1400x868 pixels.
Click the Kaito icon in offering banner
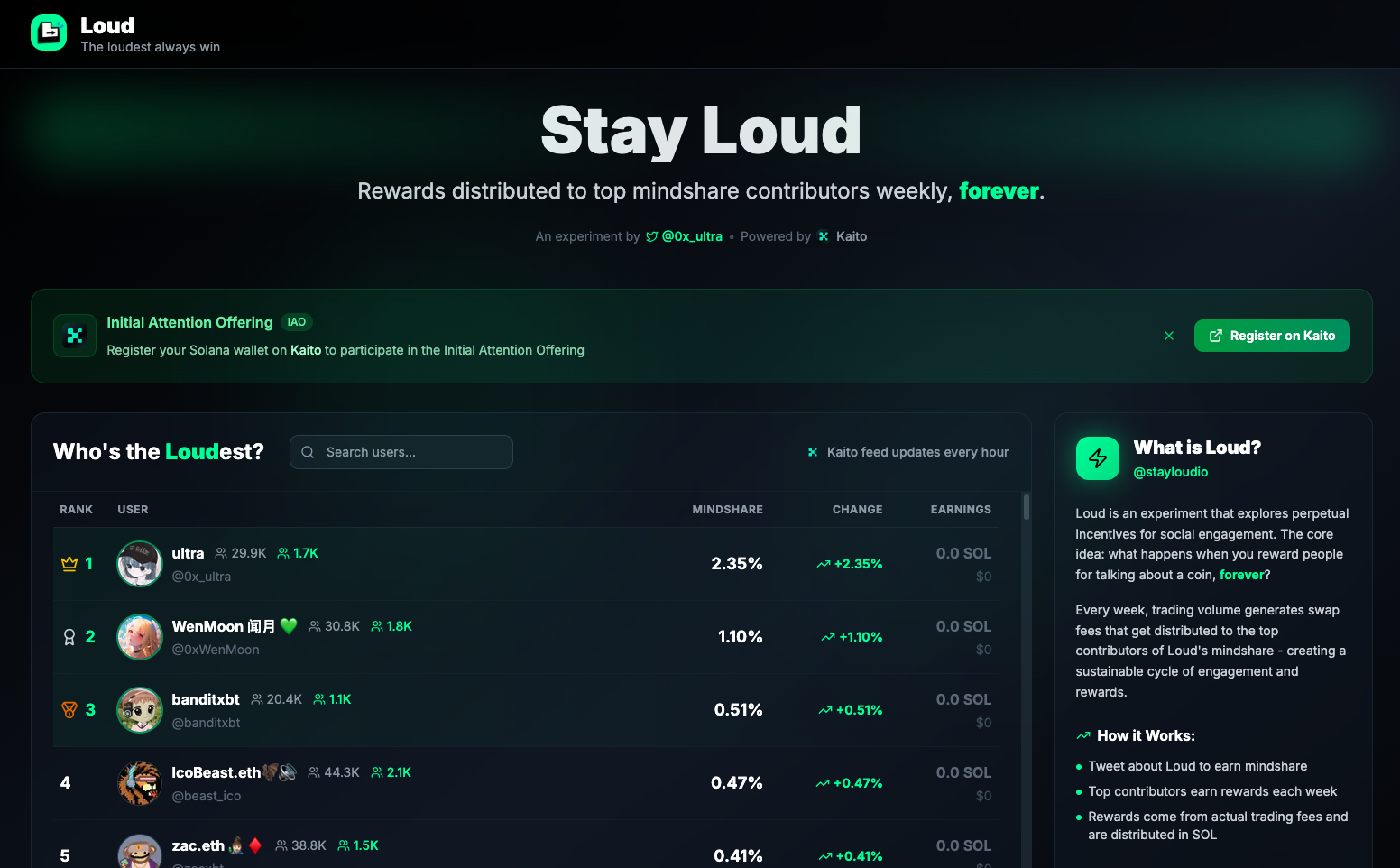coord(75,336)
